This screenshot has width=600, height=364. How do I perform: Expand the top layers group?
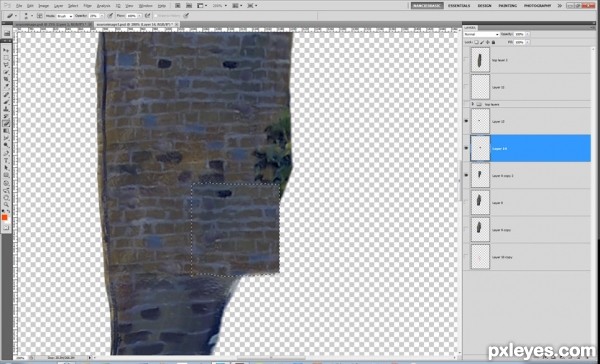click(x=473, y=104)
